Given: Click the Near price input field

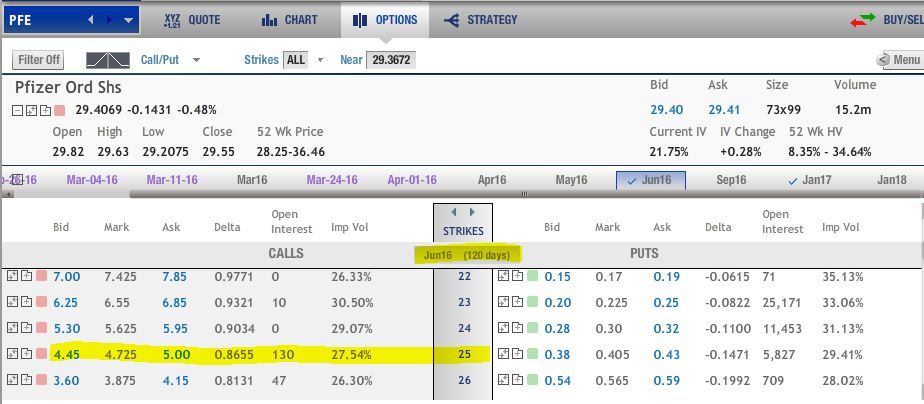Looking at the screenshot, I should pos(390,60).
